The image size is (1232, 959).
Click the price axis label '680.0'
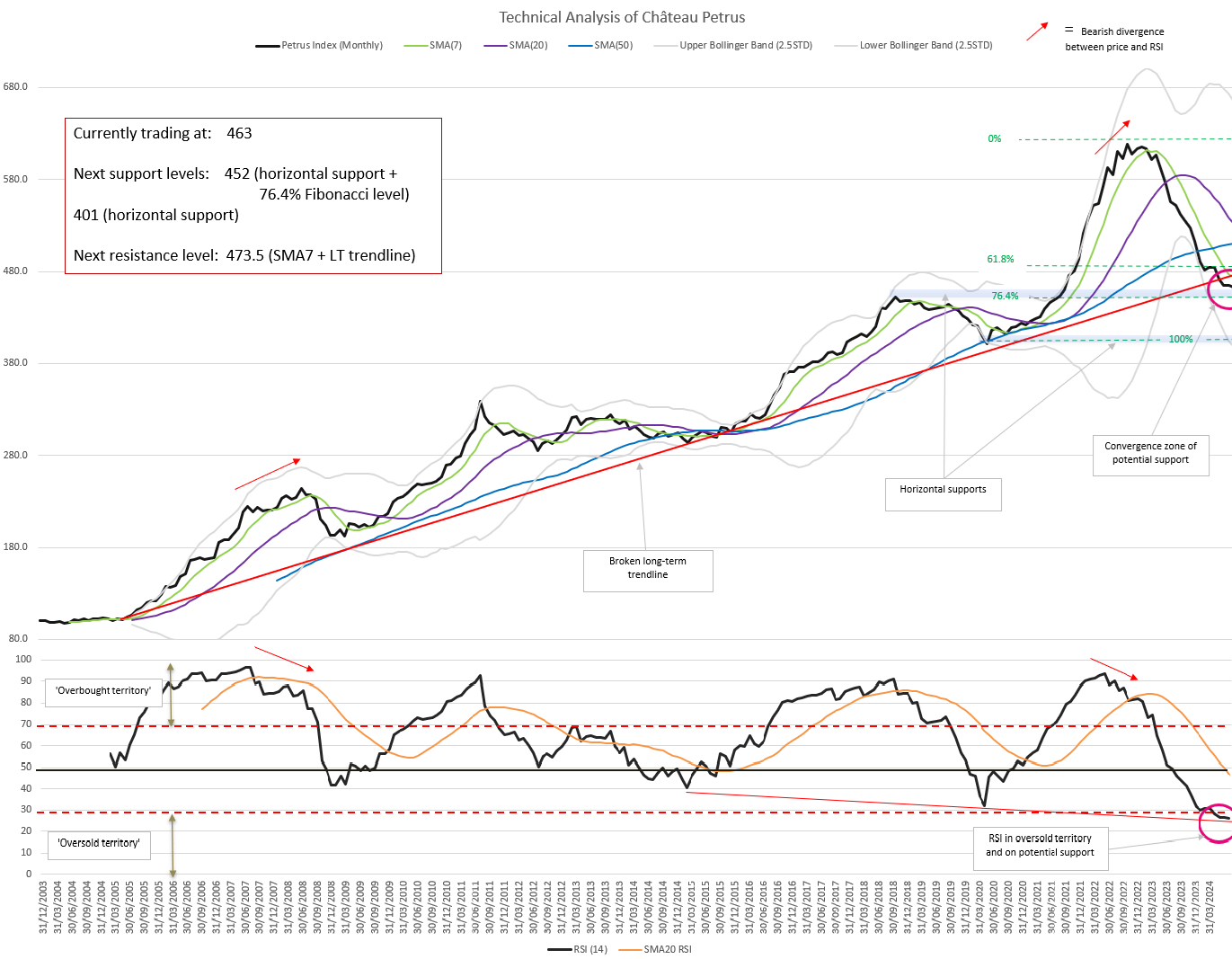click(x=15, y=87)
